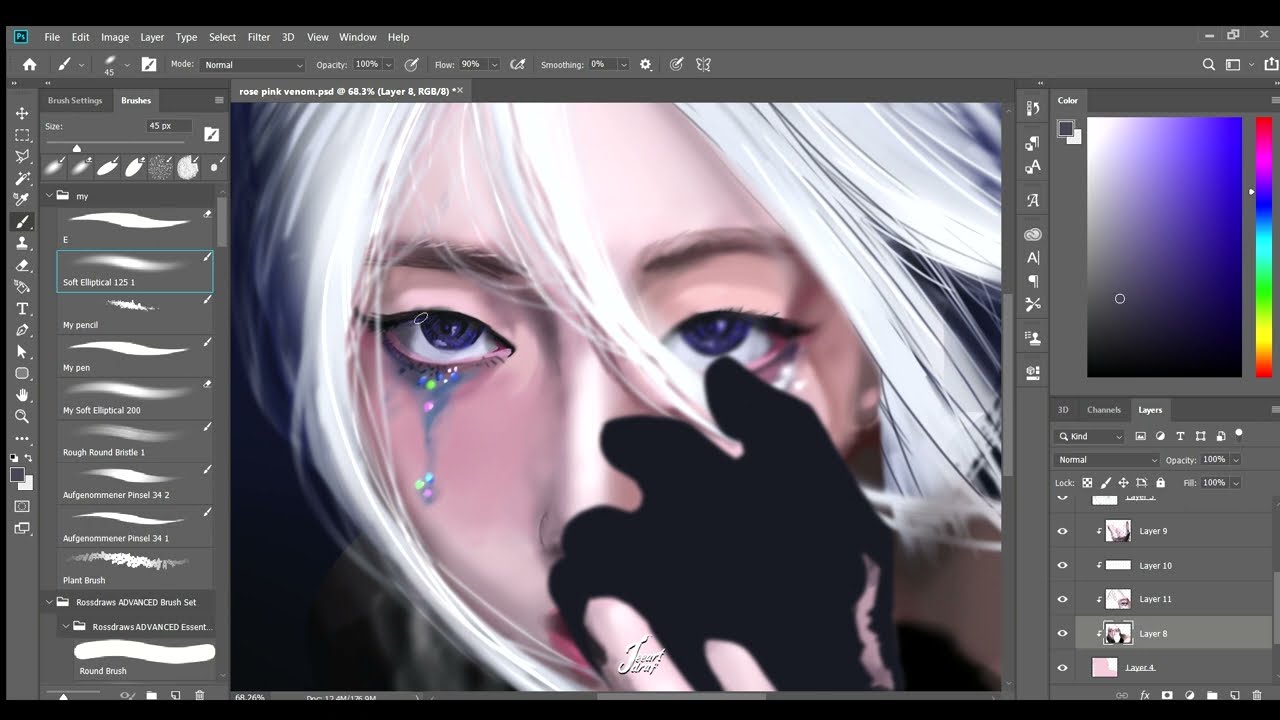Select the Rectangular Marquee tool
Viewport: 1280px width, 720px height.
pyautogui.click(x=22, y=135)
